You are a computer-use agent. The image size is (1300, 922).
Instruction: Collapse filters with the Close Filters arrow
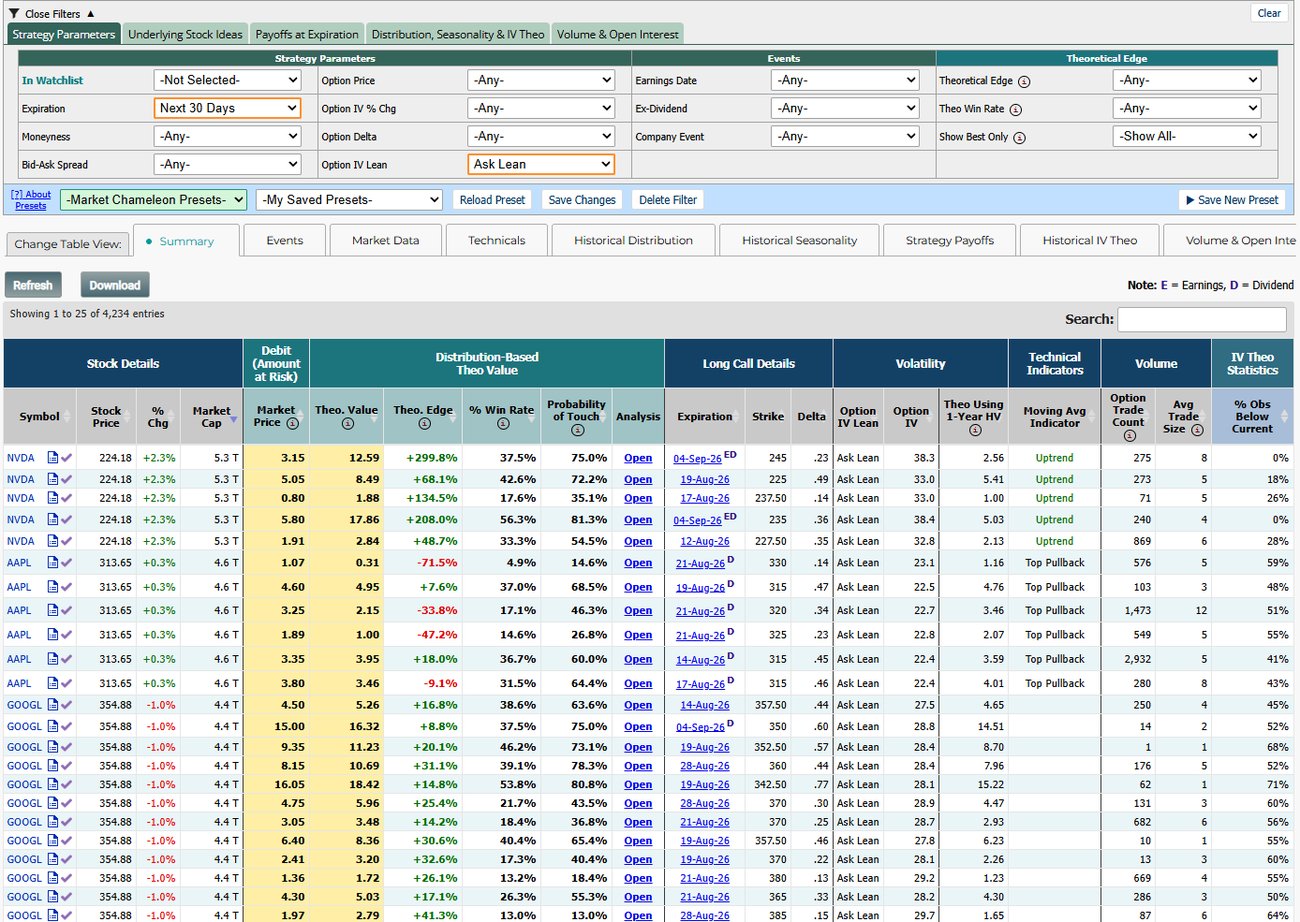[x=91, y=13]
